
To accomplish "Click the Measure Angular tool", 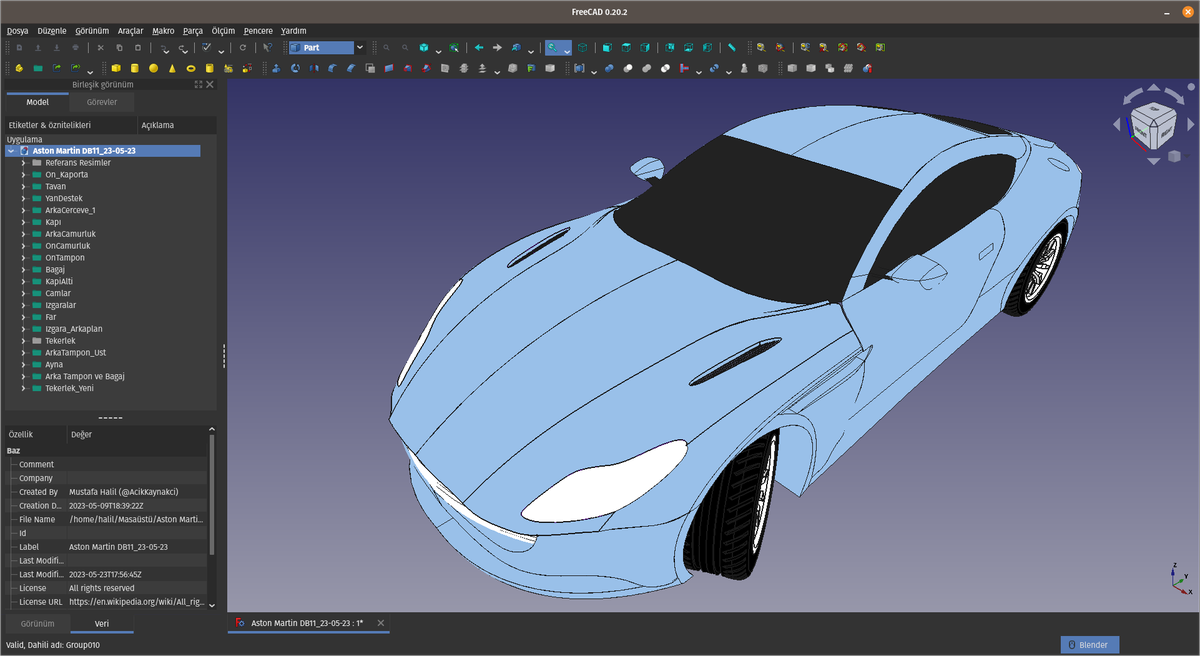I will [x=780, y=47].
